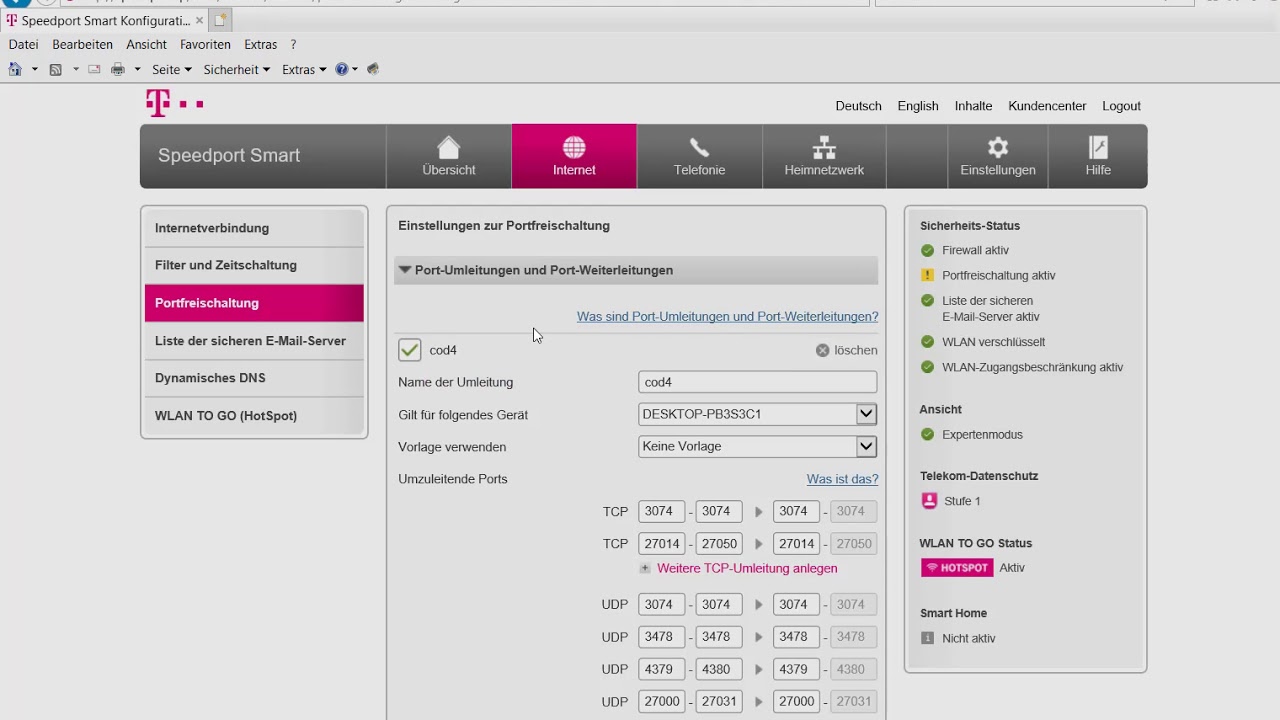Click the blue help question mark icon
Image resolution: width=1280 pixels, height=720 pixels.
[x=342, y=69]
